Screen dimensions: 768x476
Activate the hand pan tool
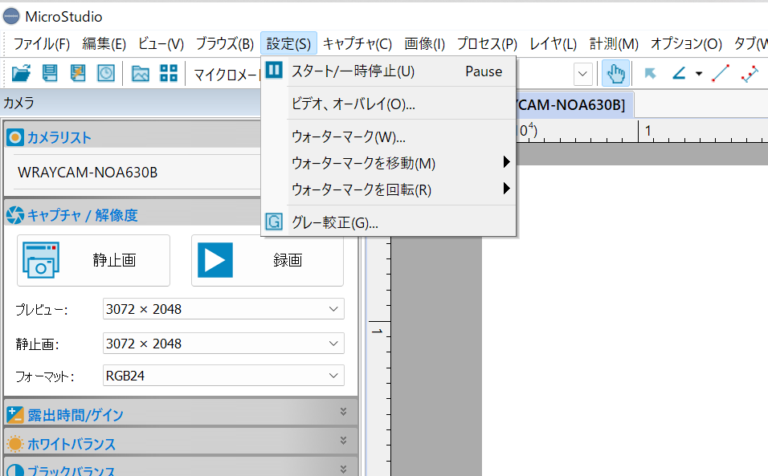pos(616,73)
